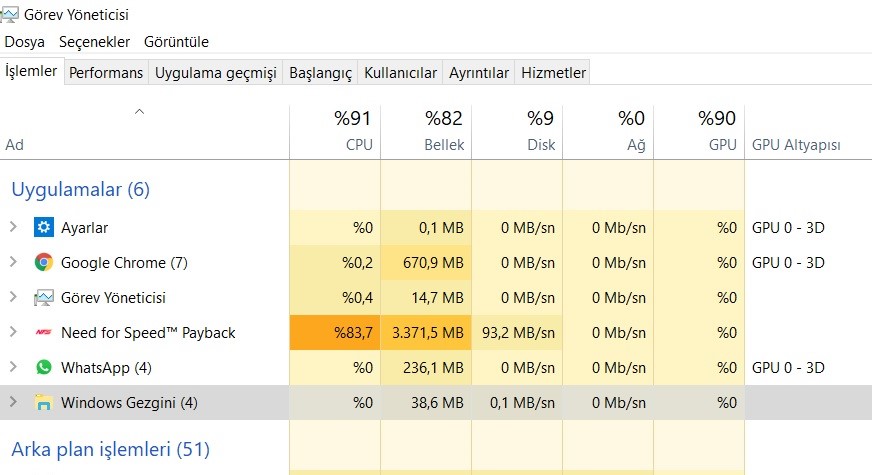Click the GPU Altyapısı column header
The width and height of the screenshot is (872, 475).
(796, 145)
